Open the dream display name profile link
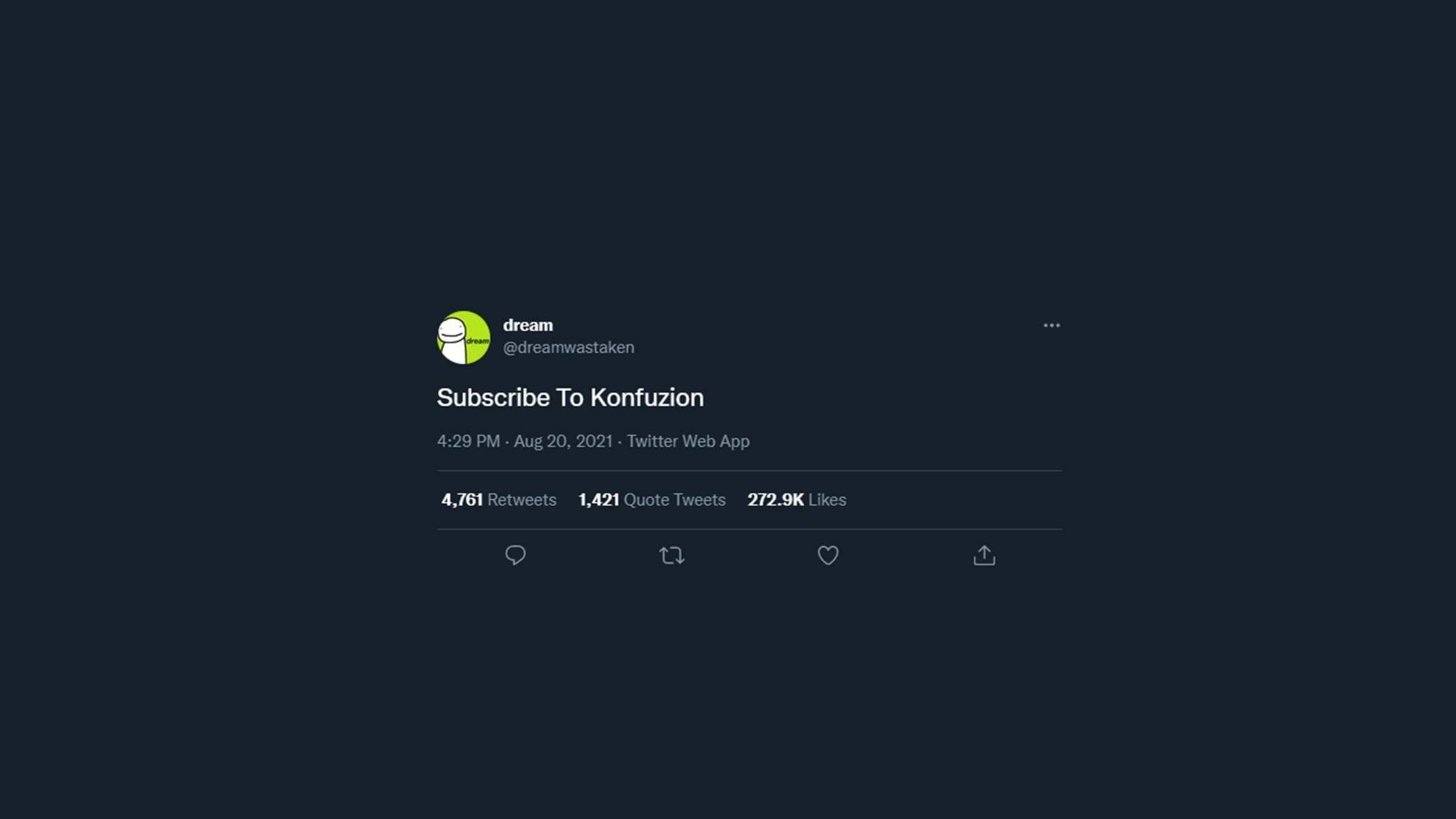 528,325
